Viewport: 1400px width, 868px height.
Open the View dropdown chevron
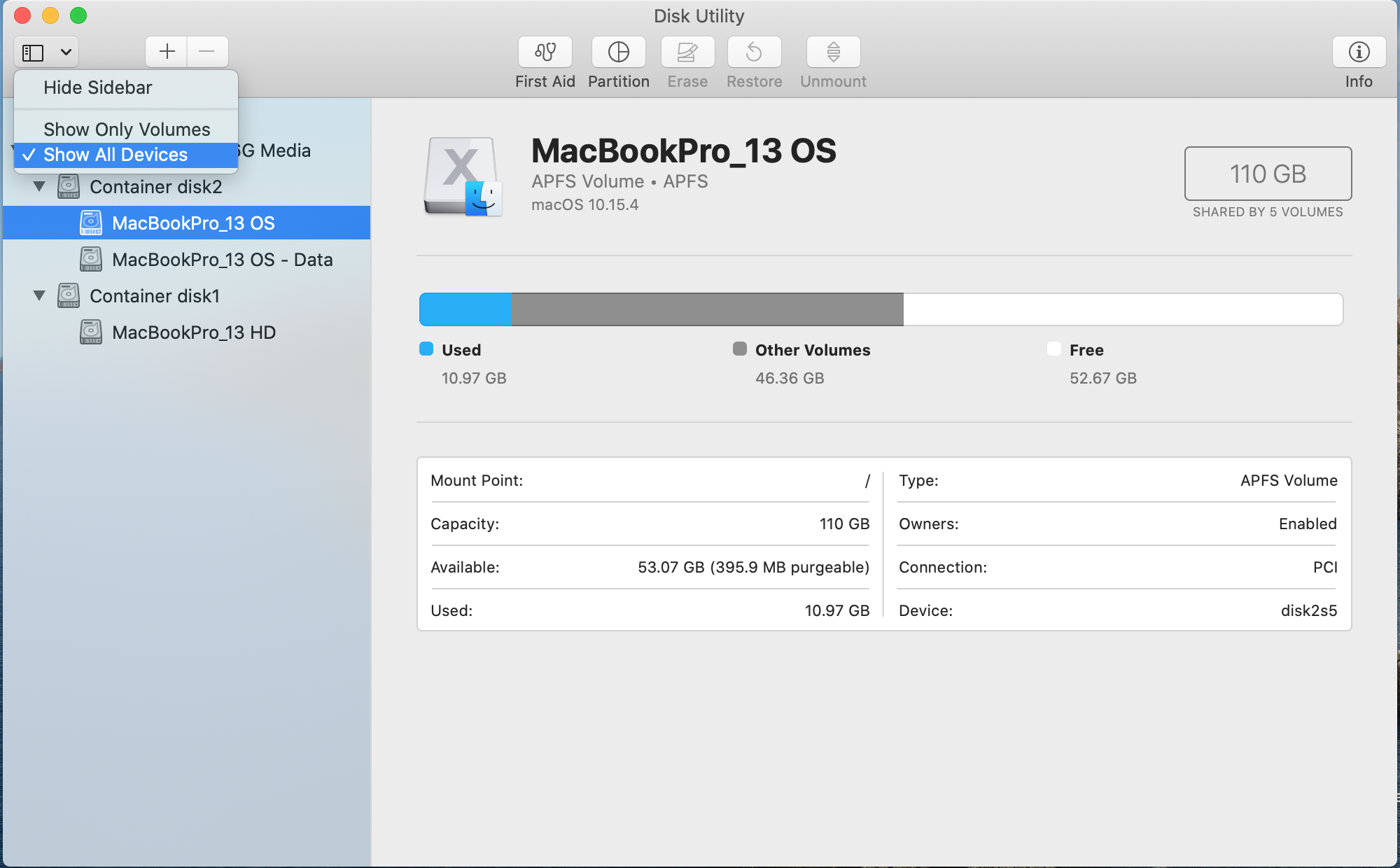[x=66, y=52]
